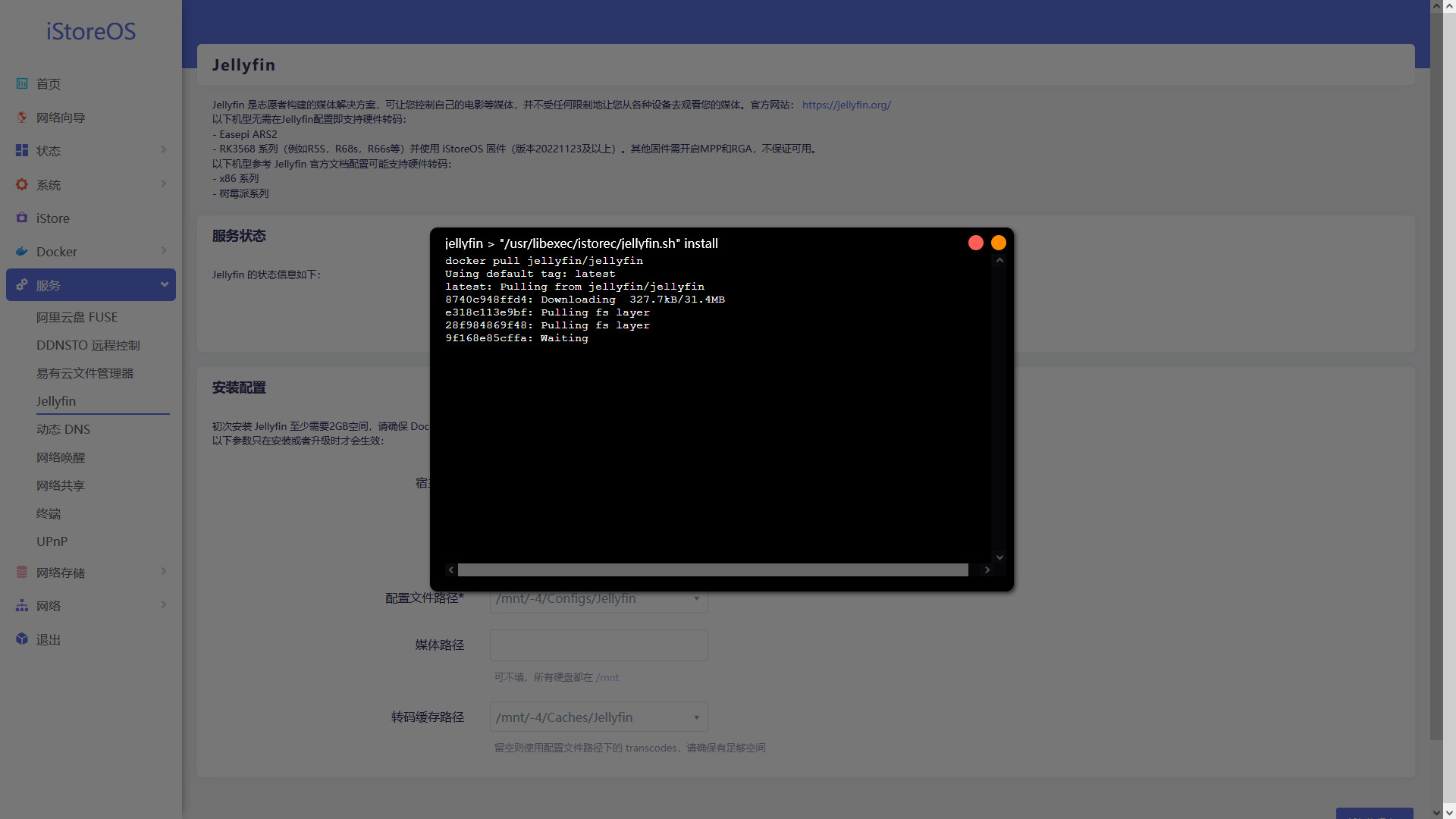
Task: Click the 系统 gear icon
Action: 22,184
